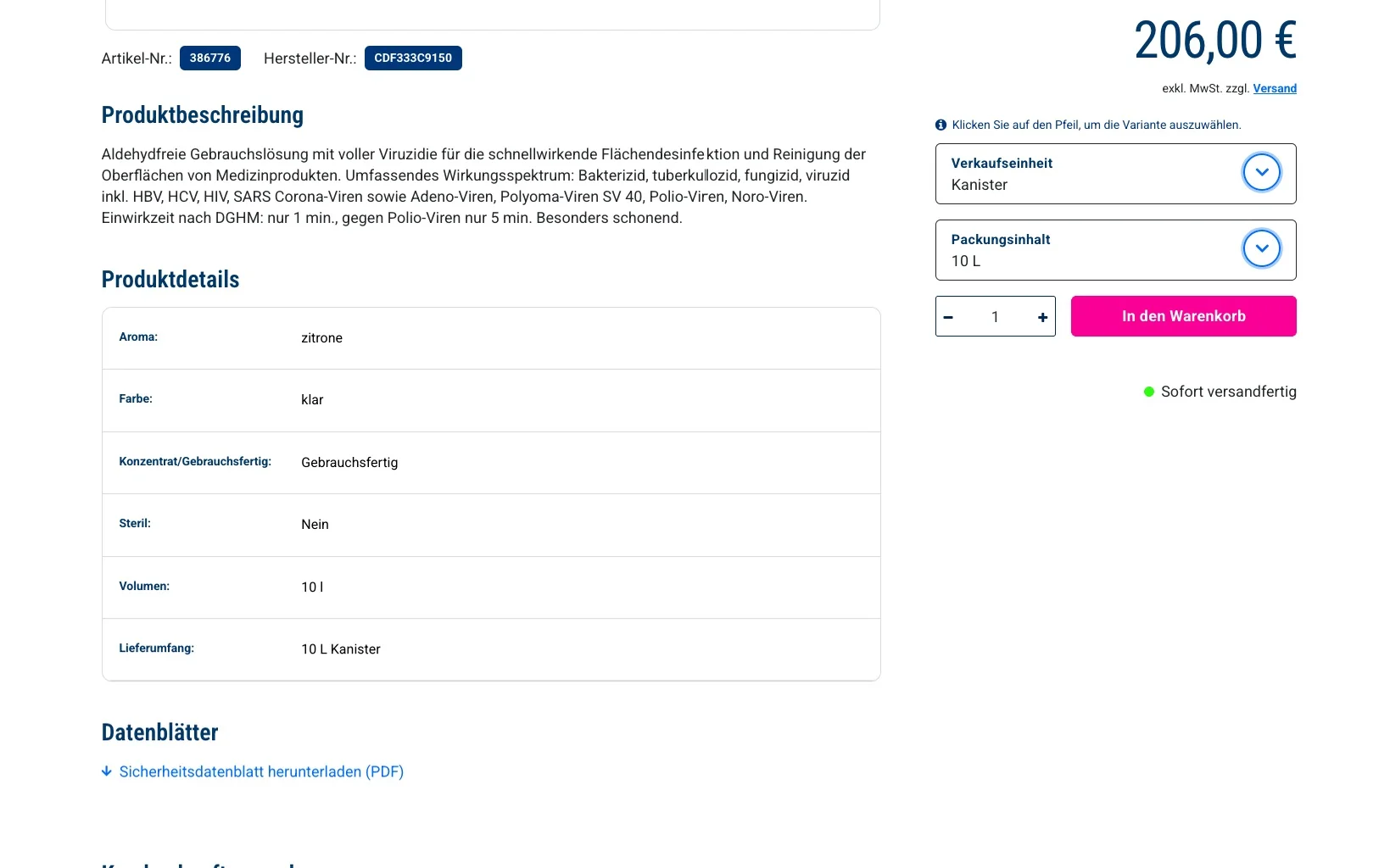Viewport: 1390px width, 868px height.
Task: Open the Verkaufseinheit dropdown arrow
Action: coord(1261,173)
